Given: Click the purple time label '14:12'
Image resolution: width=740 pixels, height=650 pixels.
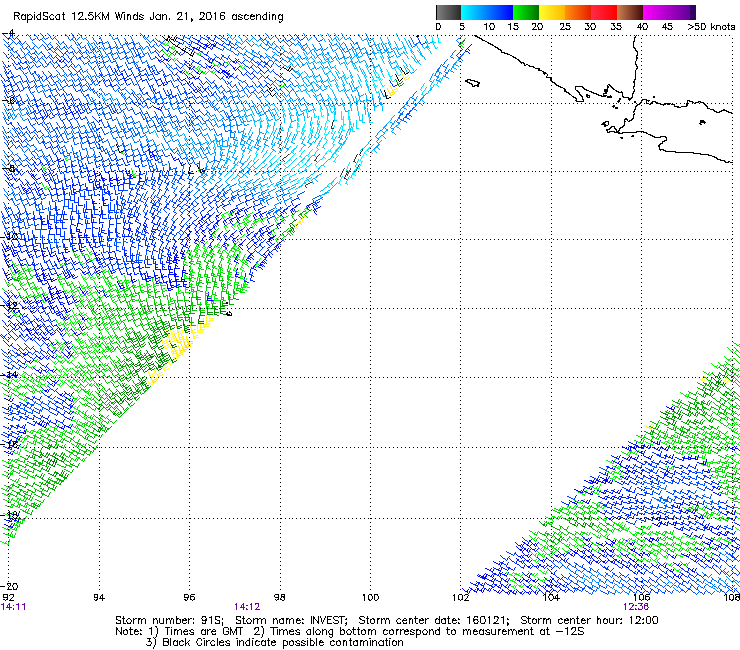Looking at the screenshot, I should (247, 607).
